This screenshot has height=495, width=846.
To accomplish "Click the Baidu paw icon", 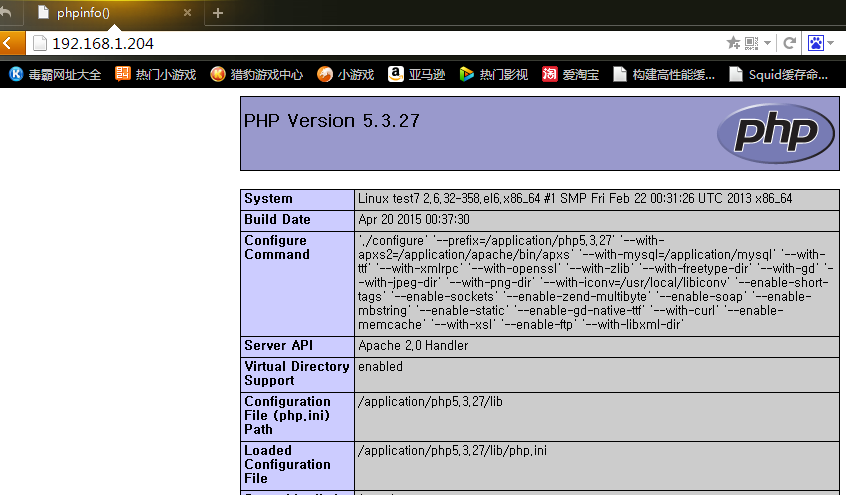I will click(x=816, y=44).
